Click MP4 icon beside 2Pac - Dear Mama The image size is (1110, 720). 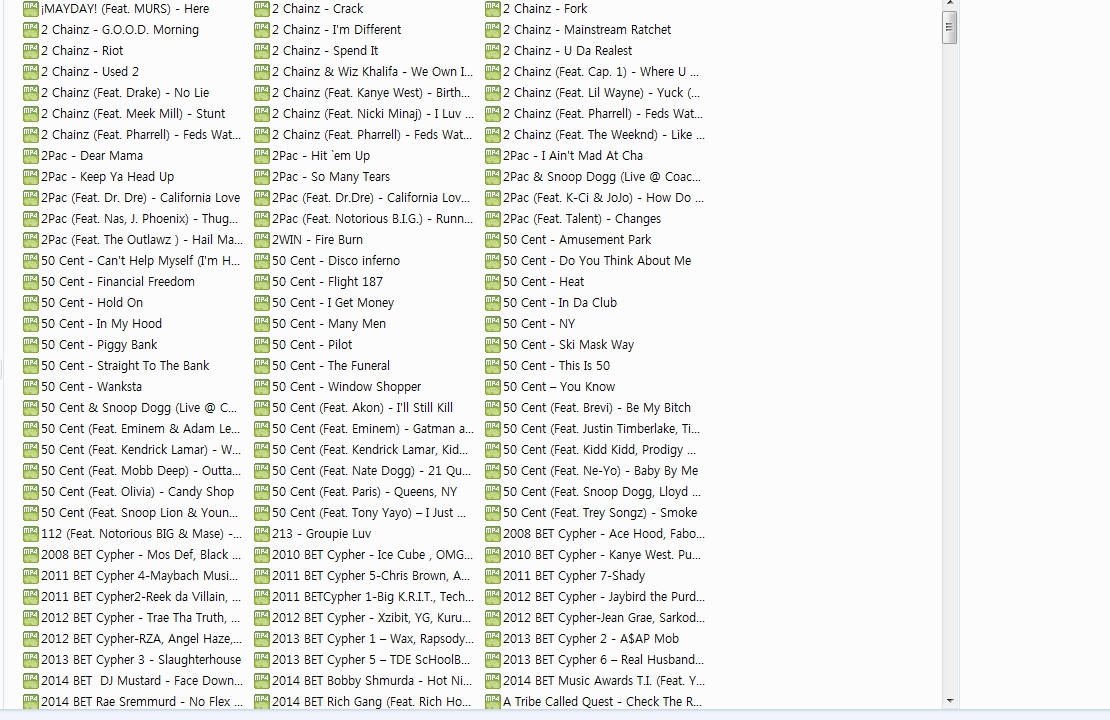[x=30, y=156]
